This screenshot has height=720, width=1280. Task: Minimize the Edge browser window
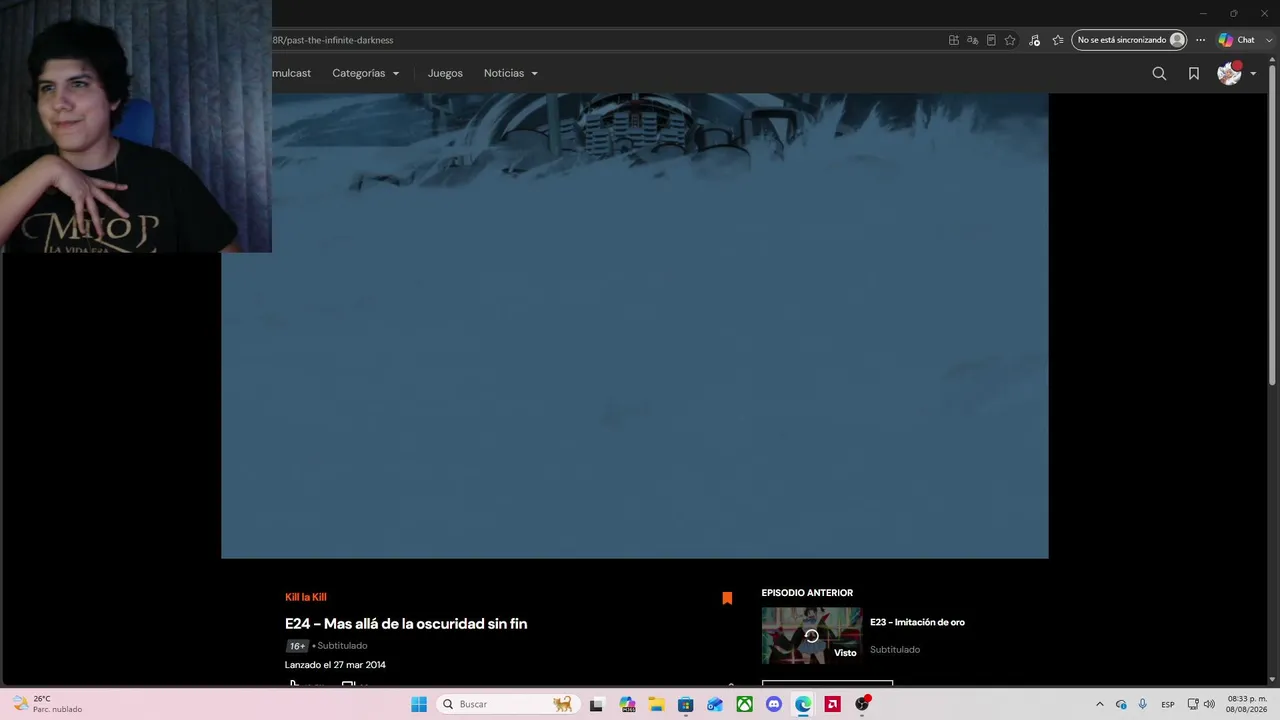(x=1203, y=13)
